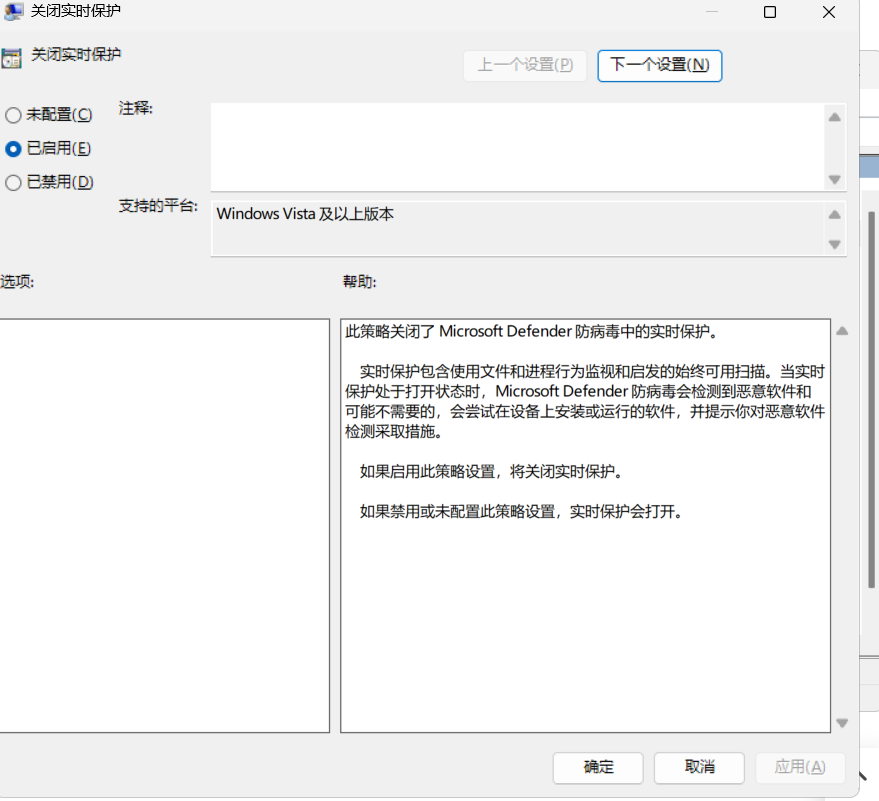Select the 已启用 radio button
Image resolution: width=879 pixels, height=801 pixels.
click(14, 148)
